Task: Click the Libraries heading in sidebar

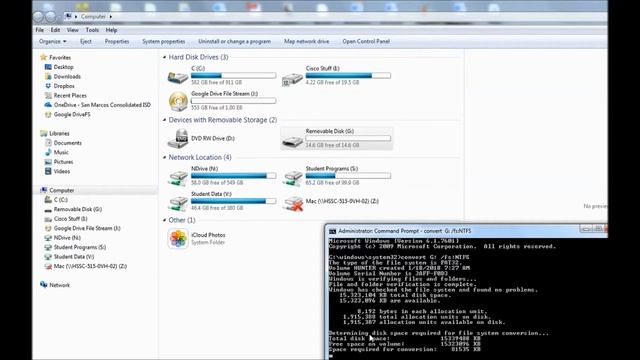Action: coord(59,133)
